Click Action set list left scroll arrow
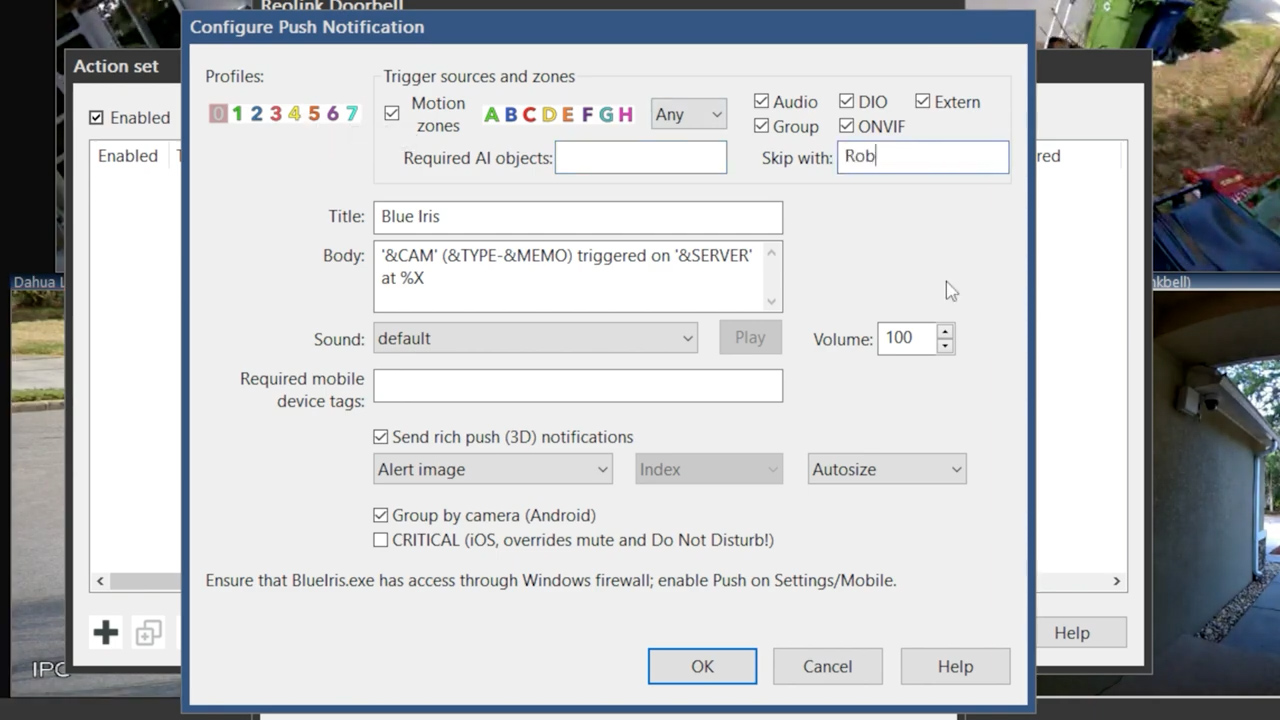This screenshot has width=1280, height=720. (x=100, y=581)
